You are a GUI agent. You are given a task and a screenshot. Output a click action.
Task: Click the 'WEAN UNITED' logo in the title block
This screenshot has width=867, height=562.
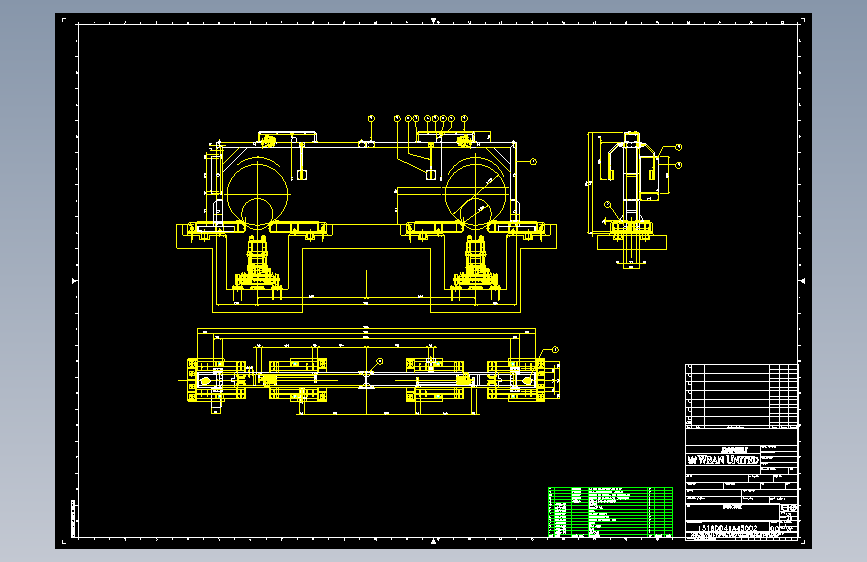[723, 460]
